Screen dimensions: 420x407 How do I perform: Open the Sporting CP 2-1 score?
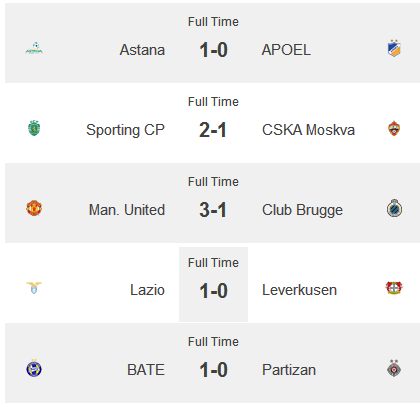(213, 130)
